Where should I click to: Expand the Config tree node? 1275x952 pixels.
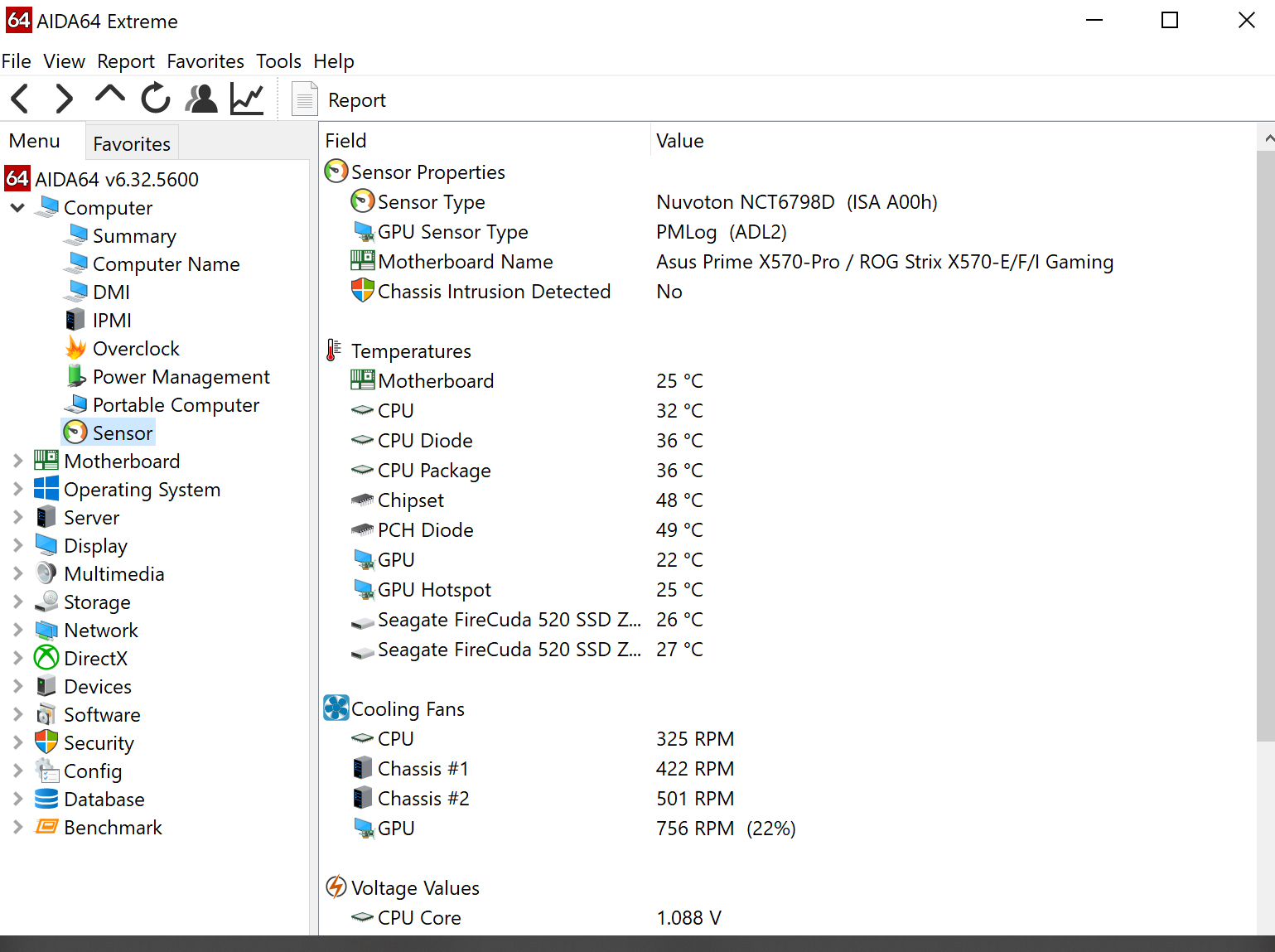click(17, 771)
